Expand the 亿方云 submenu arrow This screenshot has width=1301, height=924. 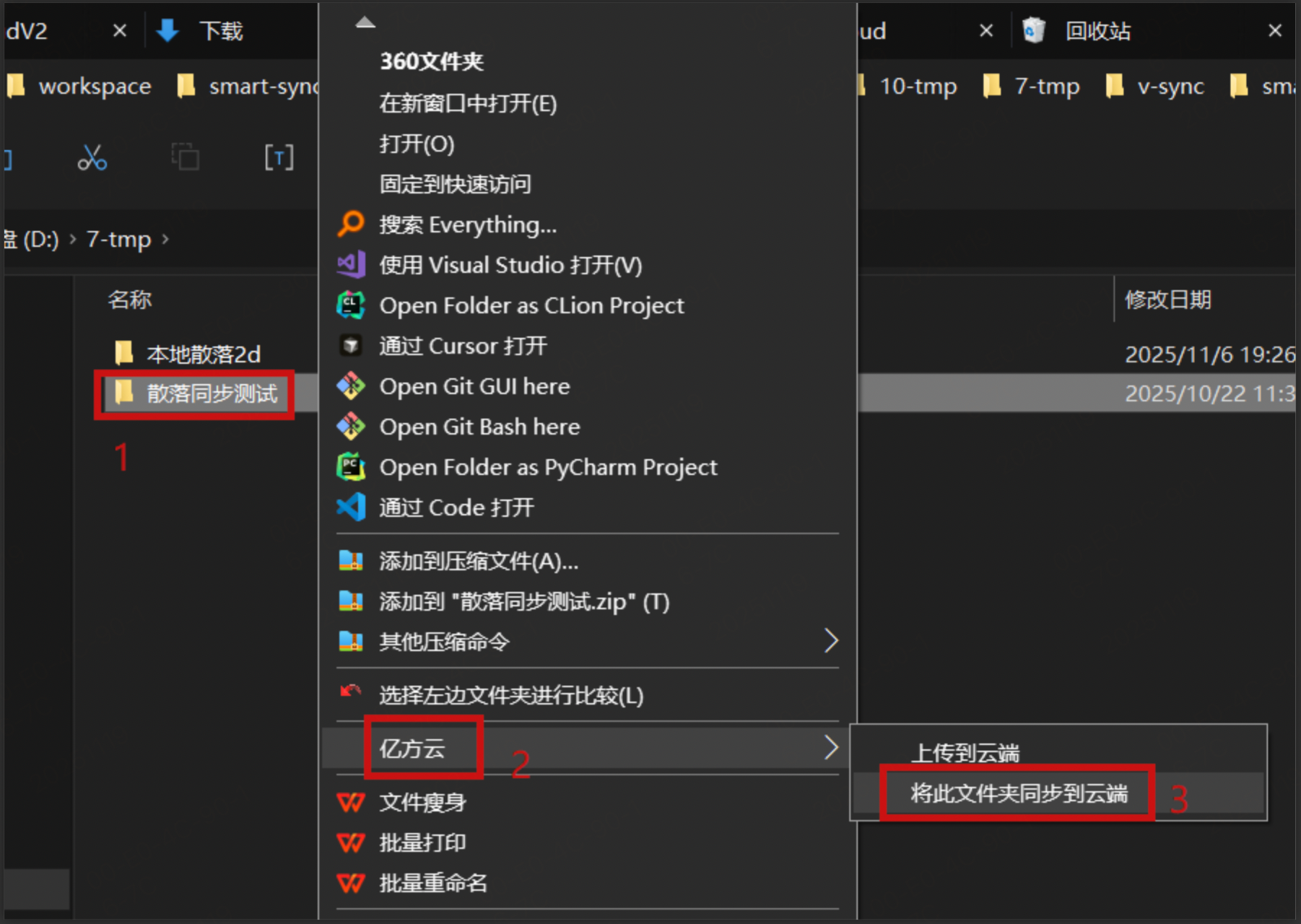(x=831, y=748)
